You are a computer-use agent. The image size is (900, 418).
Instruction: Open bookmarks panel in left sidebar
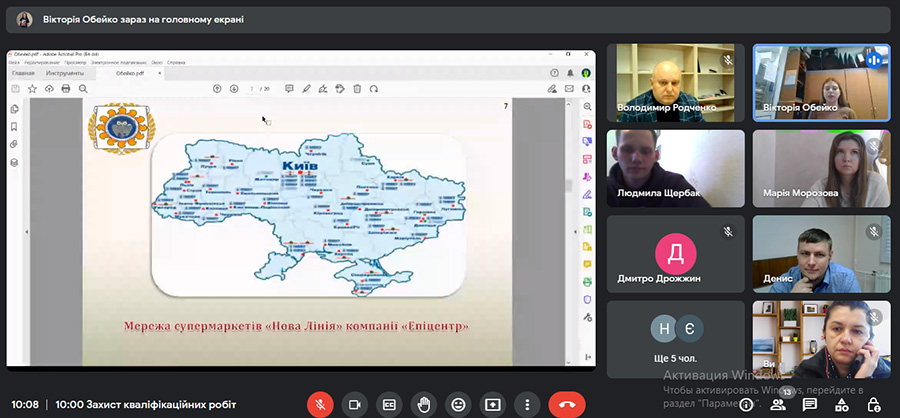(15, 126)
